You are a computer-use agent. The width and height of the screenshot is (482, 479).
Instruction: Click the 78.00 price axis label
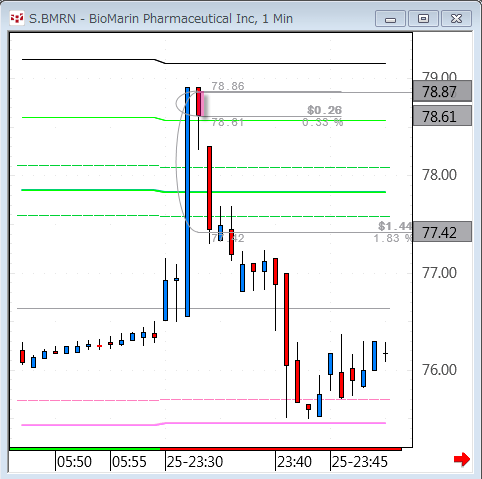[439, 175]
